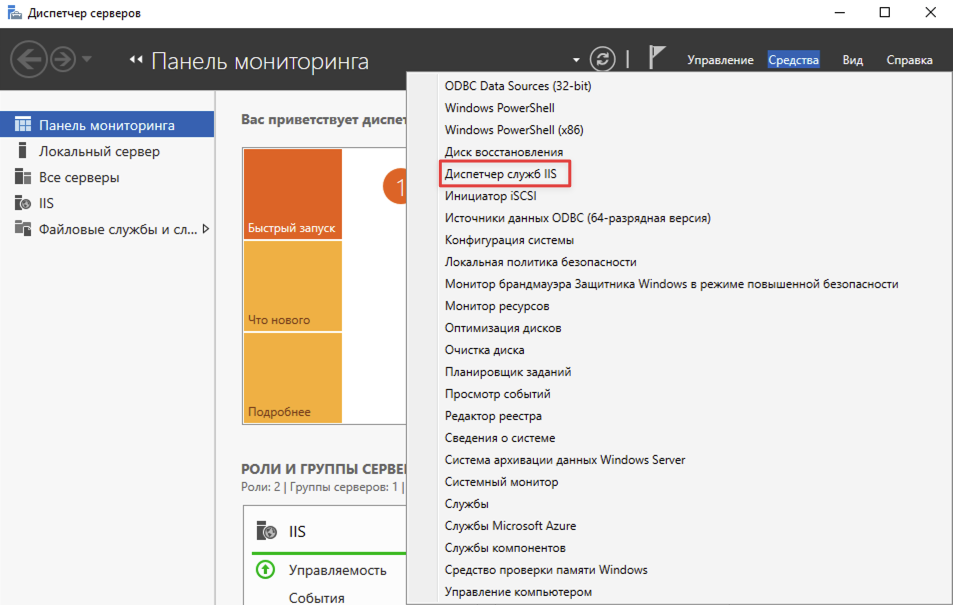Click the Быстрый запуск tile
Viewport: 953px width, 605px height.
pos(293,194)
